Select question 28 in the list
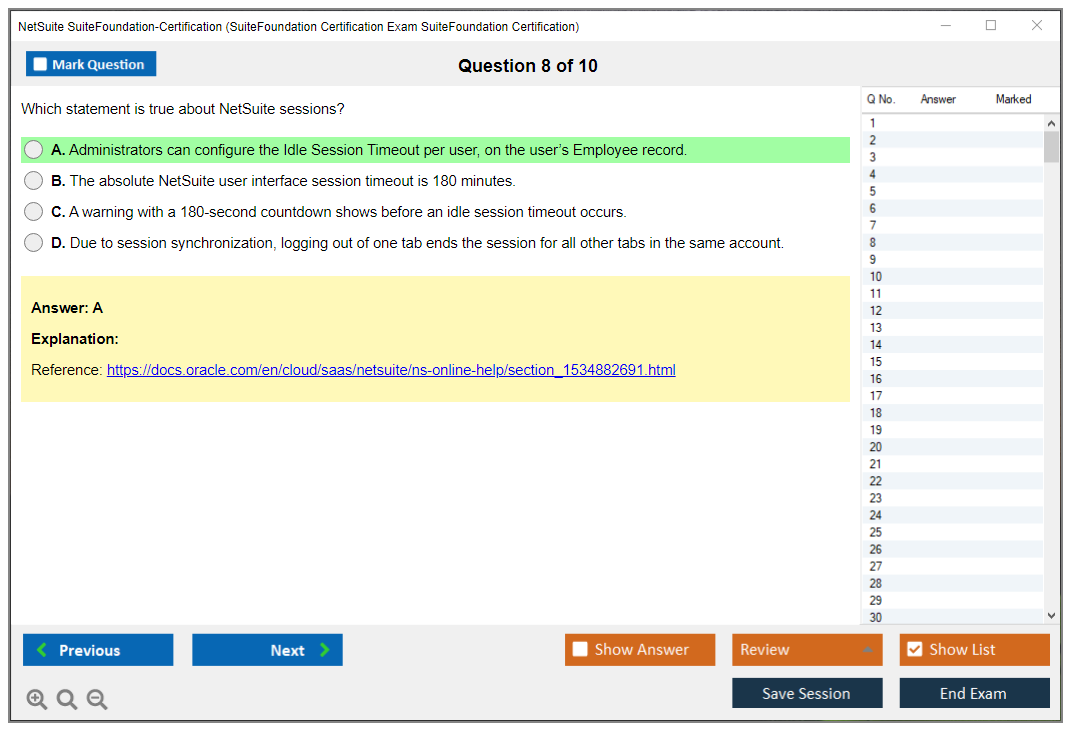1075x735 pixels. click(x=952, y=583)
